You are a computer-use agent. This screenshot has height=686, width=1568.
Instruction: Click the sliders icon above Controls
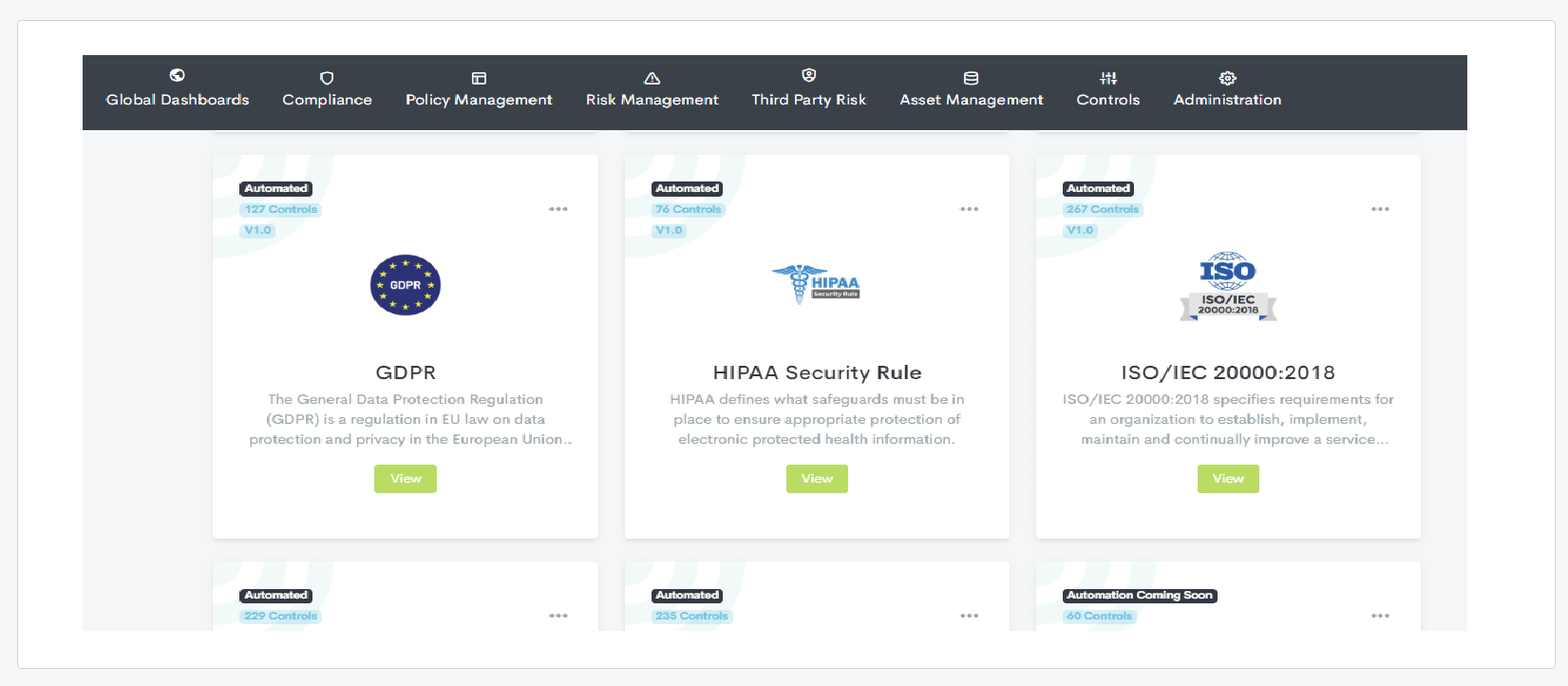[x=1108, y=78]
